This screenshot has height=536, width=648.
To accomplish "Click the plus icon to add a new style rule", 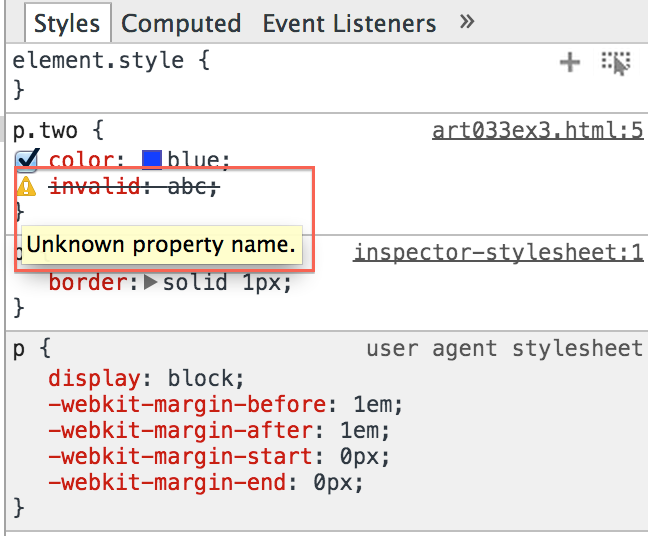I will [x=570, y=62].
